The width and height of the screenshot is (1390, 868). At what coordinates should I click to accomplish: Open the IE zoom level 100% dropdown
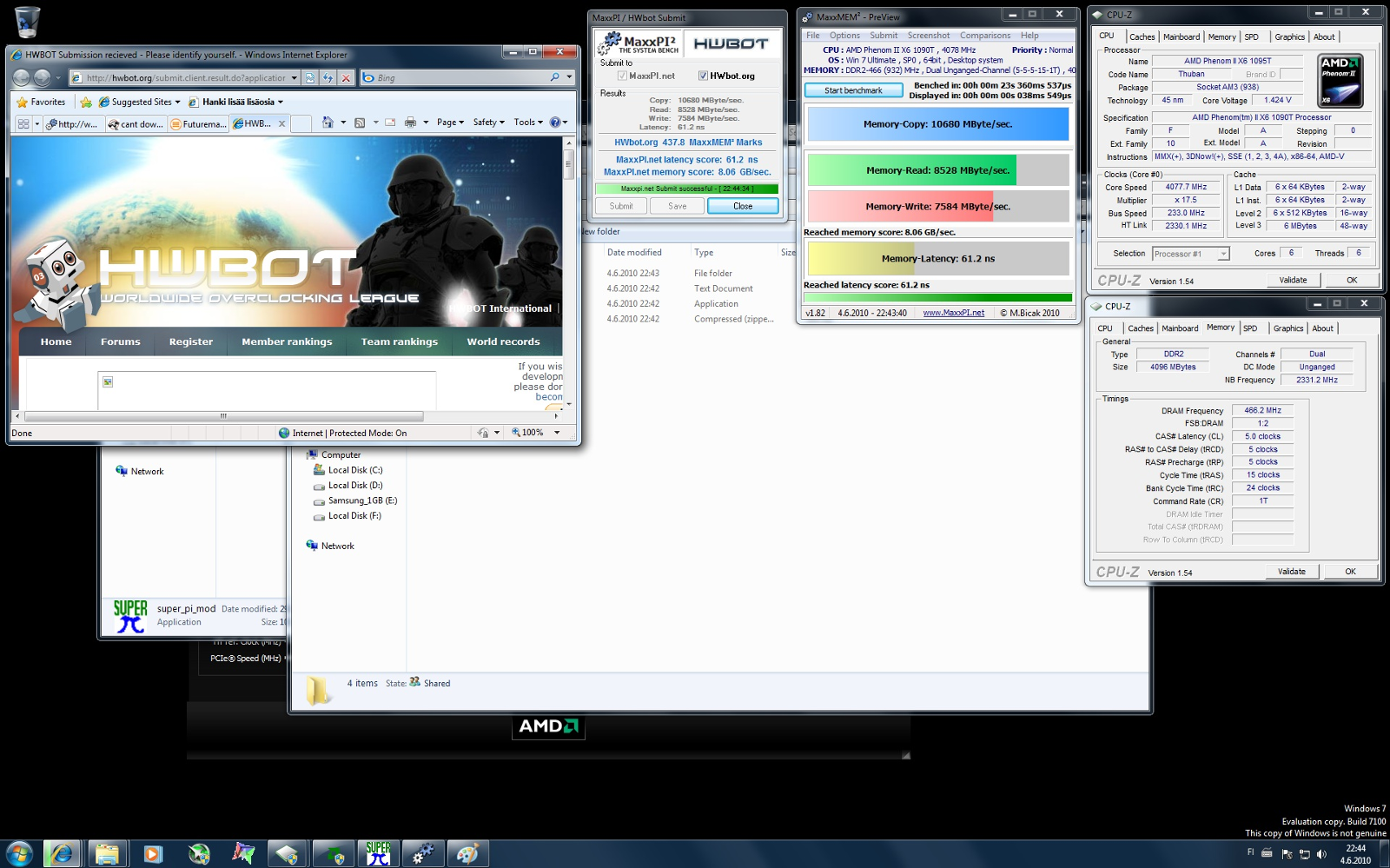click(x=557, y=433)
